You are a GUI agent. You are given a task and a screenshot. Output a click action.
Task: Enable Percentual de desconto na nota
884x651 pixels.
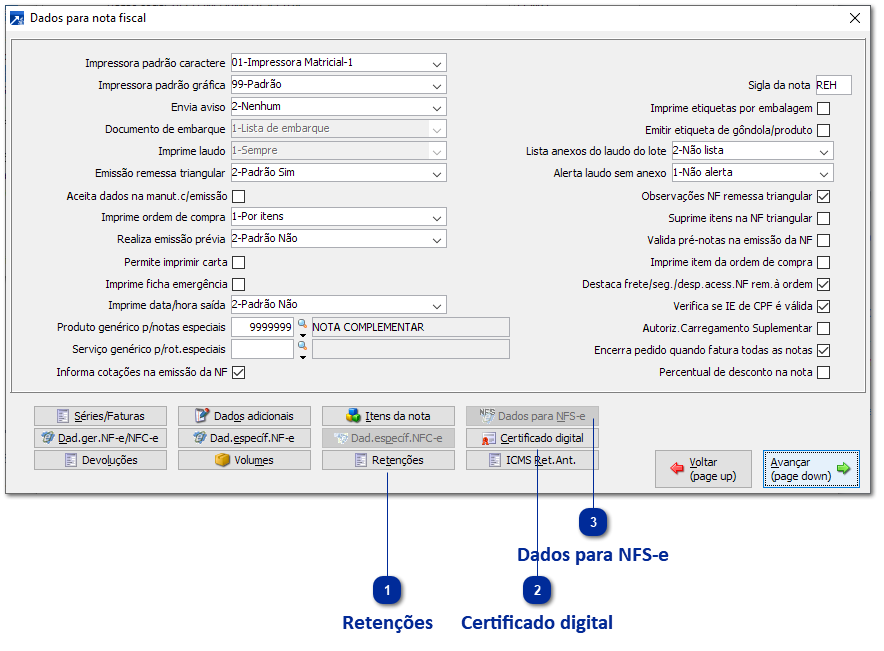(x=823, y=372)
